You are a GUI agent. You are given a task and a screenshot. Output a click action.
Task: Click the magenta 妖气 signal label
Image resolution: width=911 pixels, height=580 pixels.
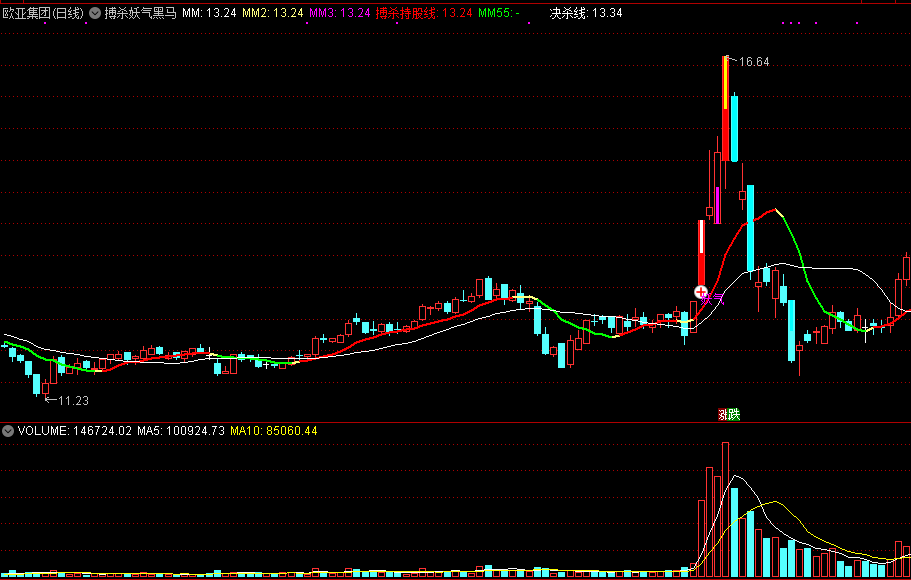pyautogui.click(x=713, y=299)
